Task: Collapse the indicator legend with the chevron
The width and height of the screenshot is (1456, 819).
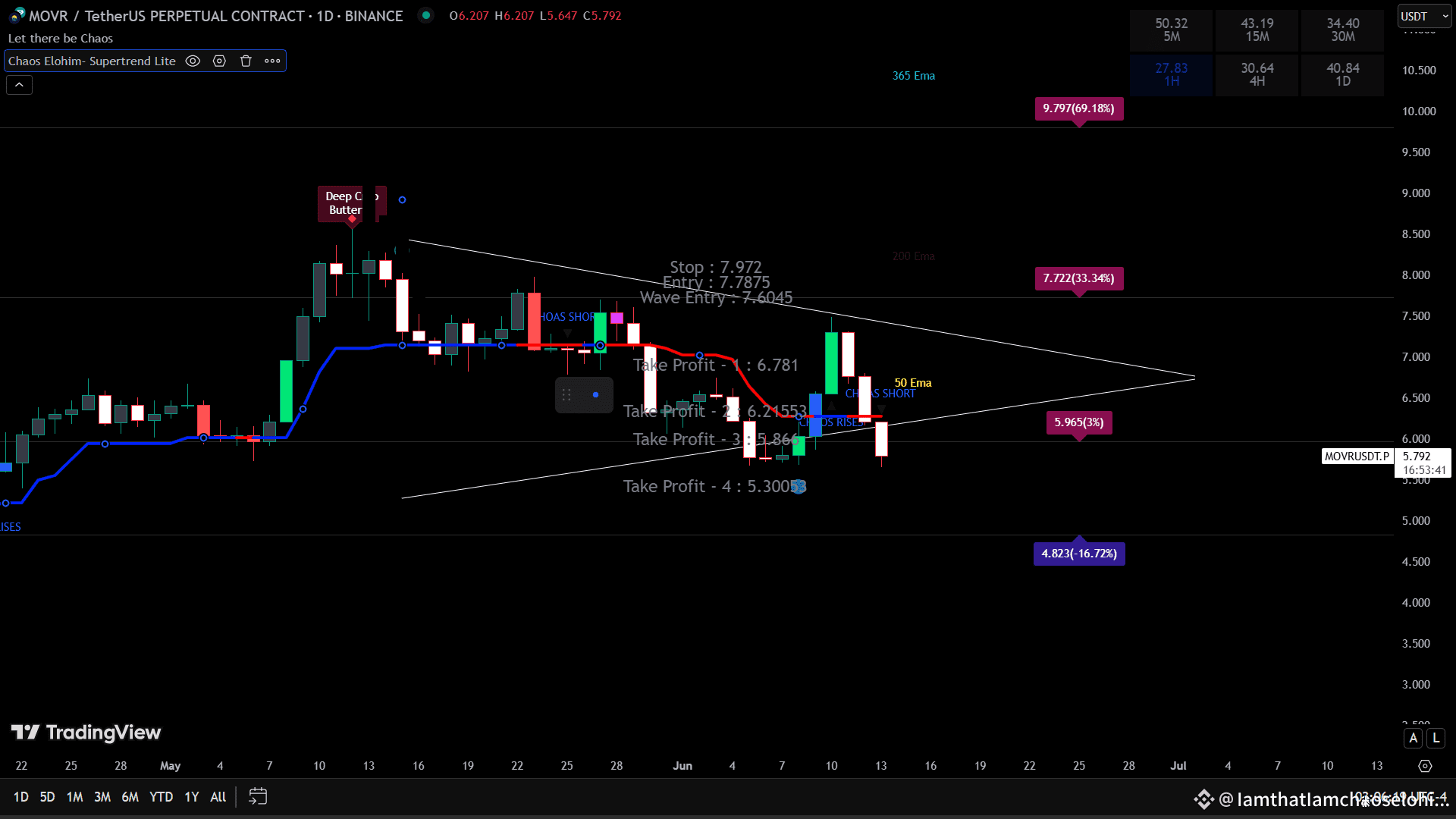Action: (19, 85)
